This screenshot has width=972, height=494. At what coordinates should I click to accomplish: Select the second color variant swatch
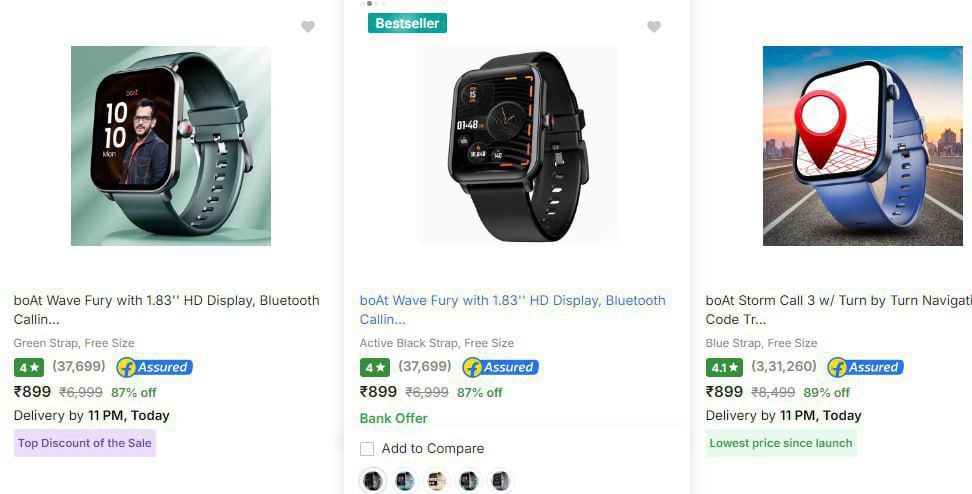[x=405, y=481]
